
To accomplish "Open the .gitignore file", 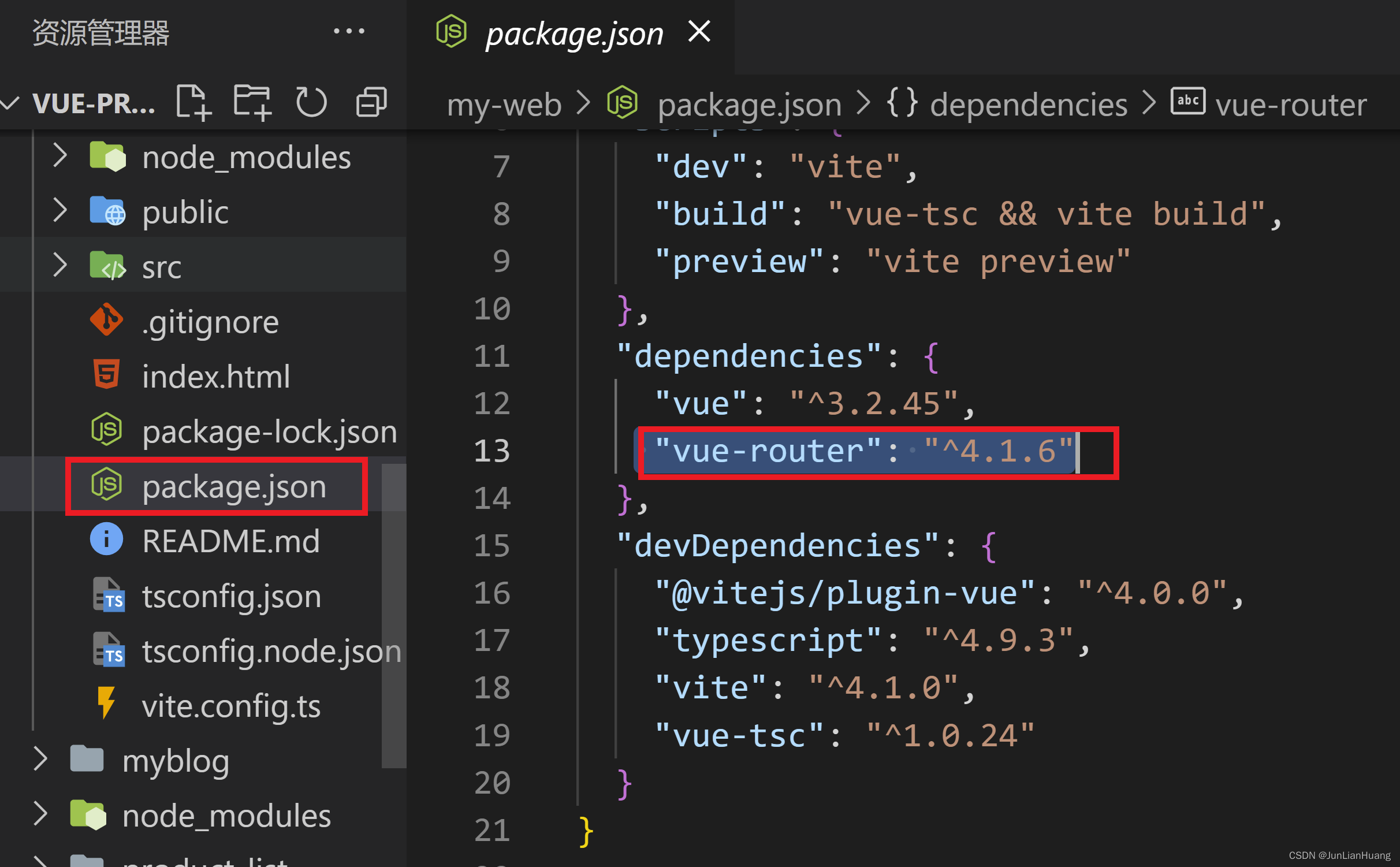I will [x=210, y=321].
